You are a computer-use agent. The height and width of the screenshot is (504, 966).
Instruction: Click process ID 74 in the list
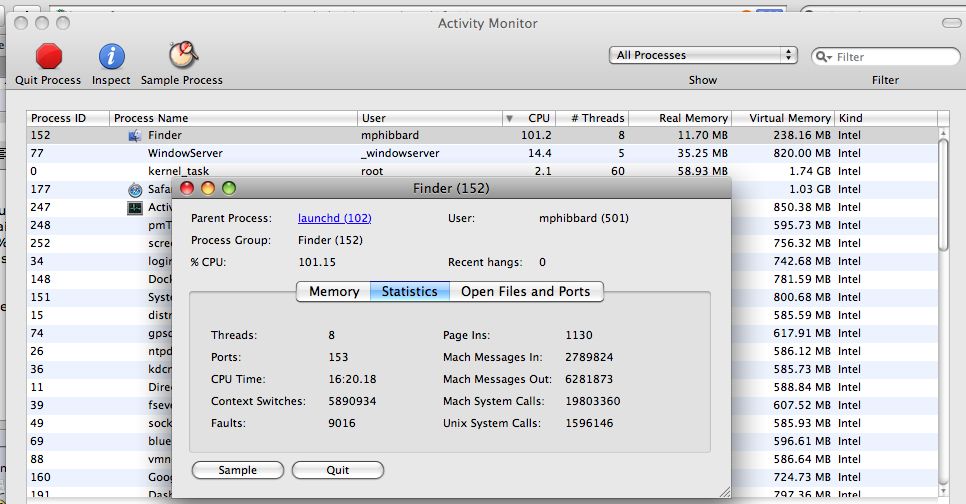(x=37, y=333)
